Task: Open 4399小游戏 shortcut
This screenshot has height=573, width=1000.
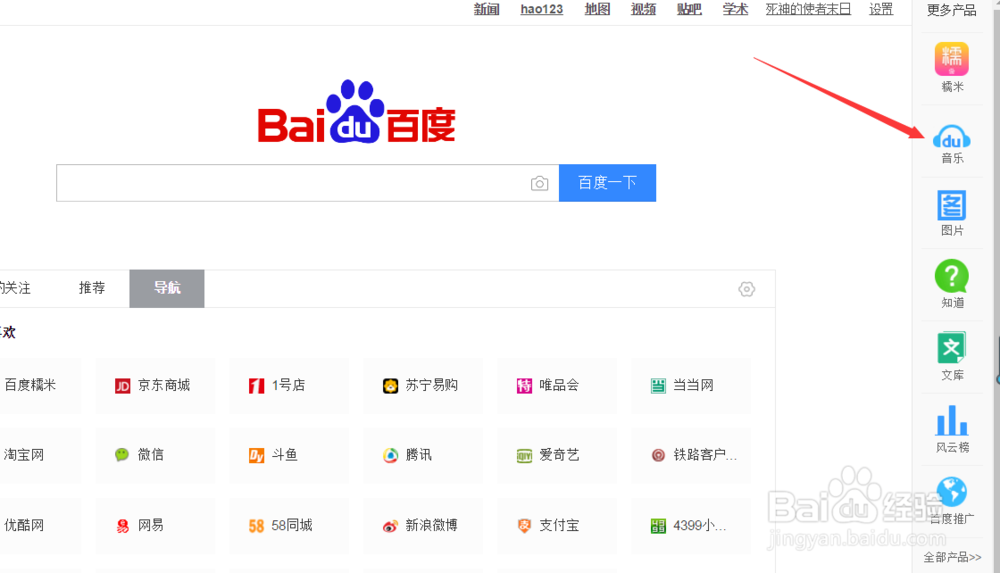Action: (x=691, y=526)
